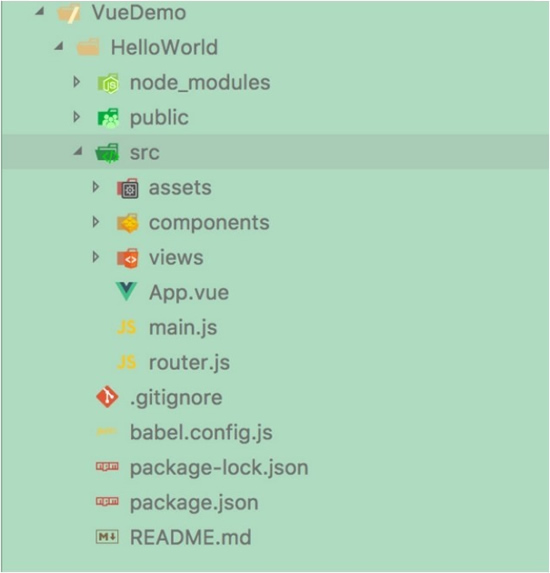This screenshot has width=550, height=573.
Task: Expand the node_modules folder arrow
Action: tap(77, 82)
